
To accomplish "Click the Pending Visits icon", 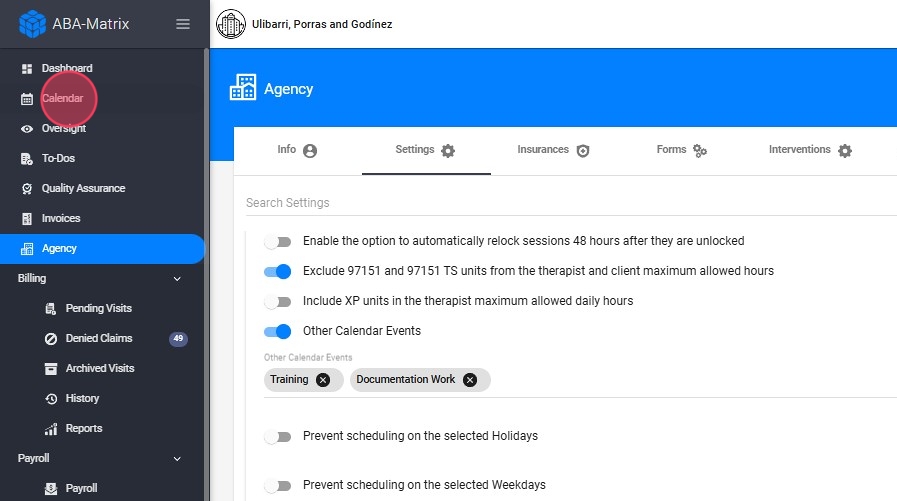I will point(51,309).
